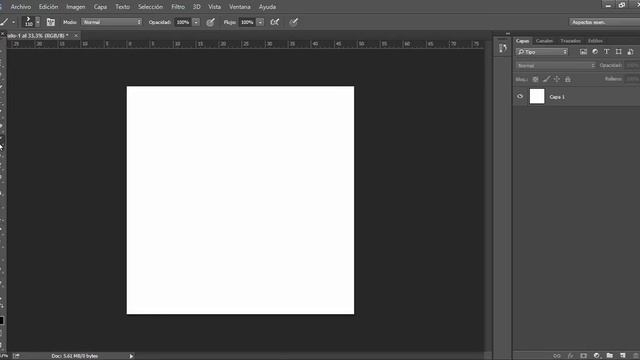Click the foreground color swatch
This screenshot has width=640, height=360.
[2, 320]
